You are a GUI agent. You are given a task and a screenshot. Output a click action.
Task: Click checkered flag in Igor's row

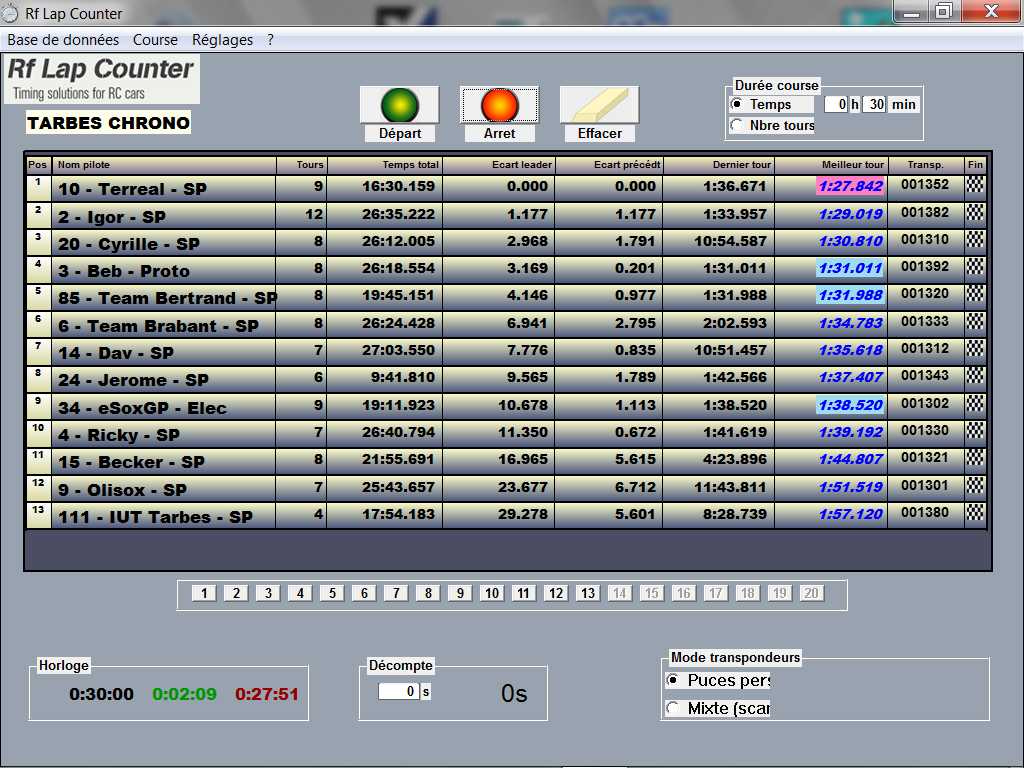[975, 213]
